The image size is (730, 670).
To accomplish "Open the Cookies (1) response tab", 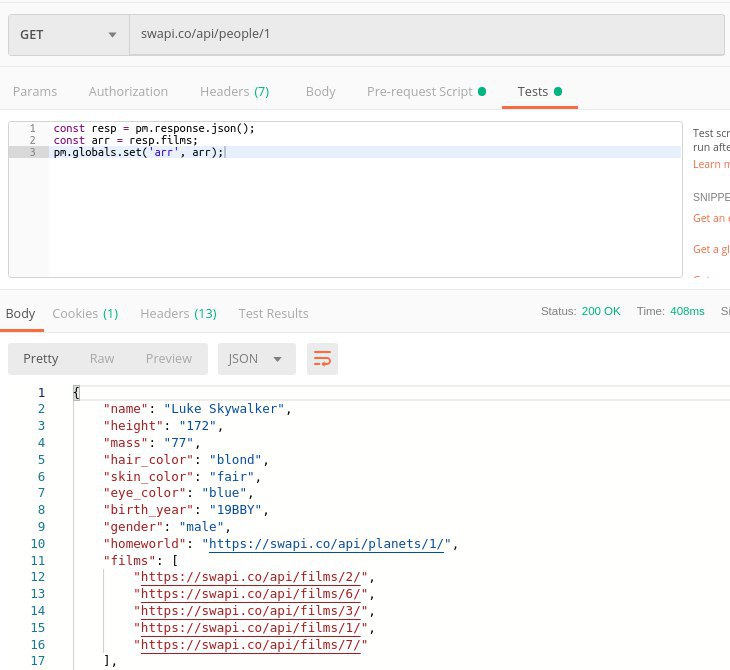I will click(x=85, y=314).
